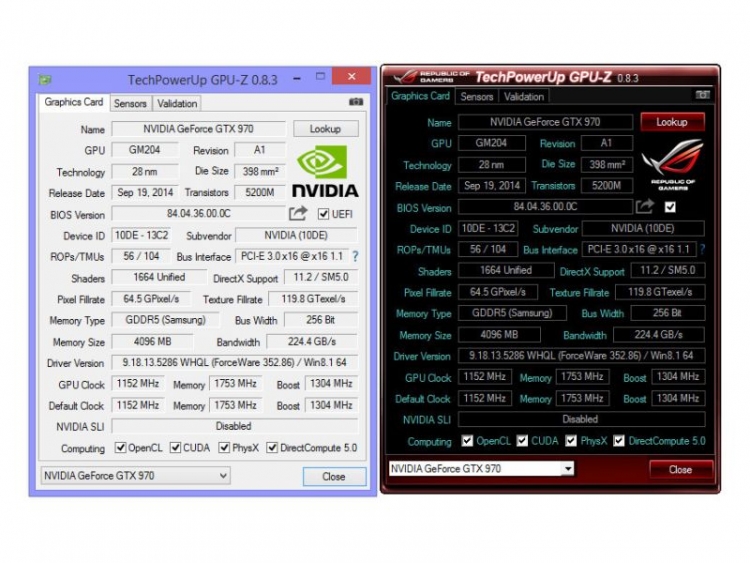Click the blue Bus Interface question mark in the light window
The height and width of the screenshot is (563, 750).
(354, 257)
